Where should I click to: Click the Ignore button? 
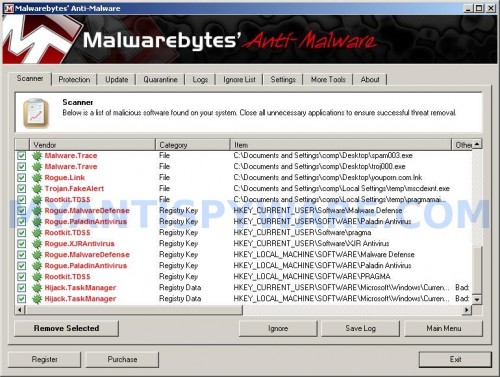[278, 328]
